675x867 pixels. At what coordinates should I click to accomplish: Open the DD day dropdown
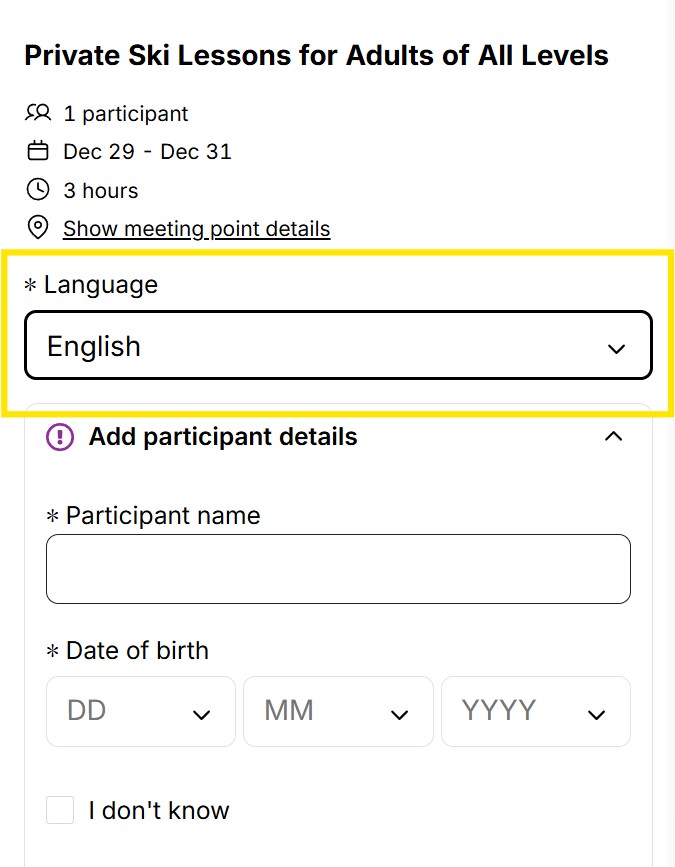(x=140, y=711)
